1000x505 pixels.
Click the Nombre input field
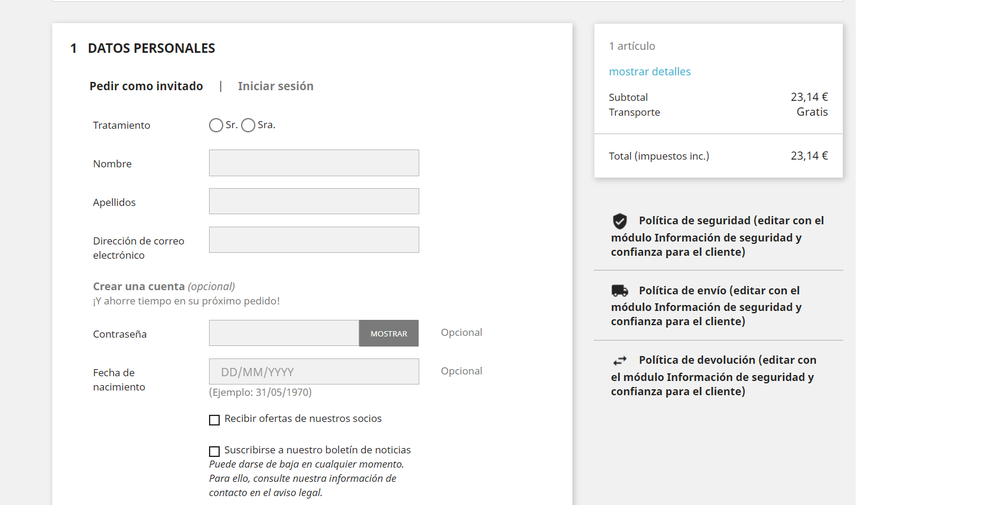click(x=314, y=163)
